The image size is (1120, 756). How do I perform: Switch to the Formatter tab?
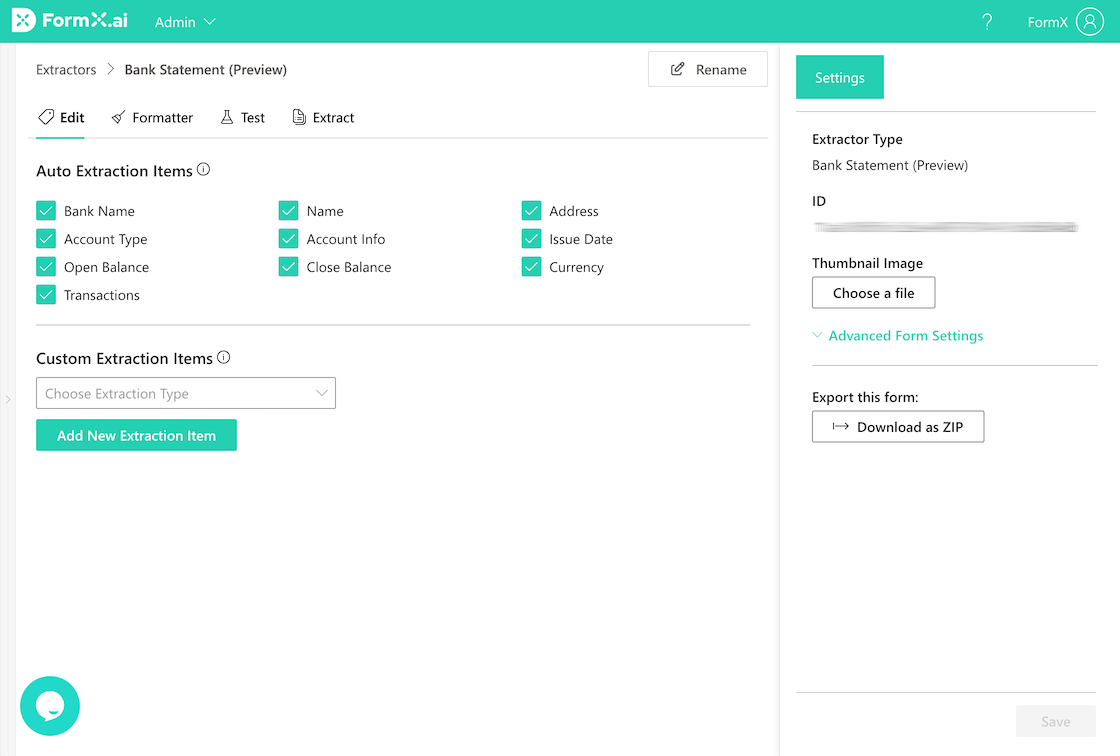tap(152, 117)
